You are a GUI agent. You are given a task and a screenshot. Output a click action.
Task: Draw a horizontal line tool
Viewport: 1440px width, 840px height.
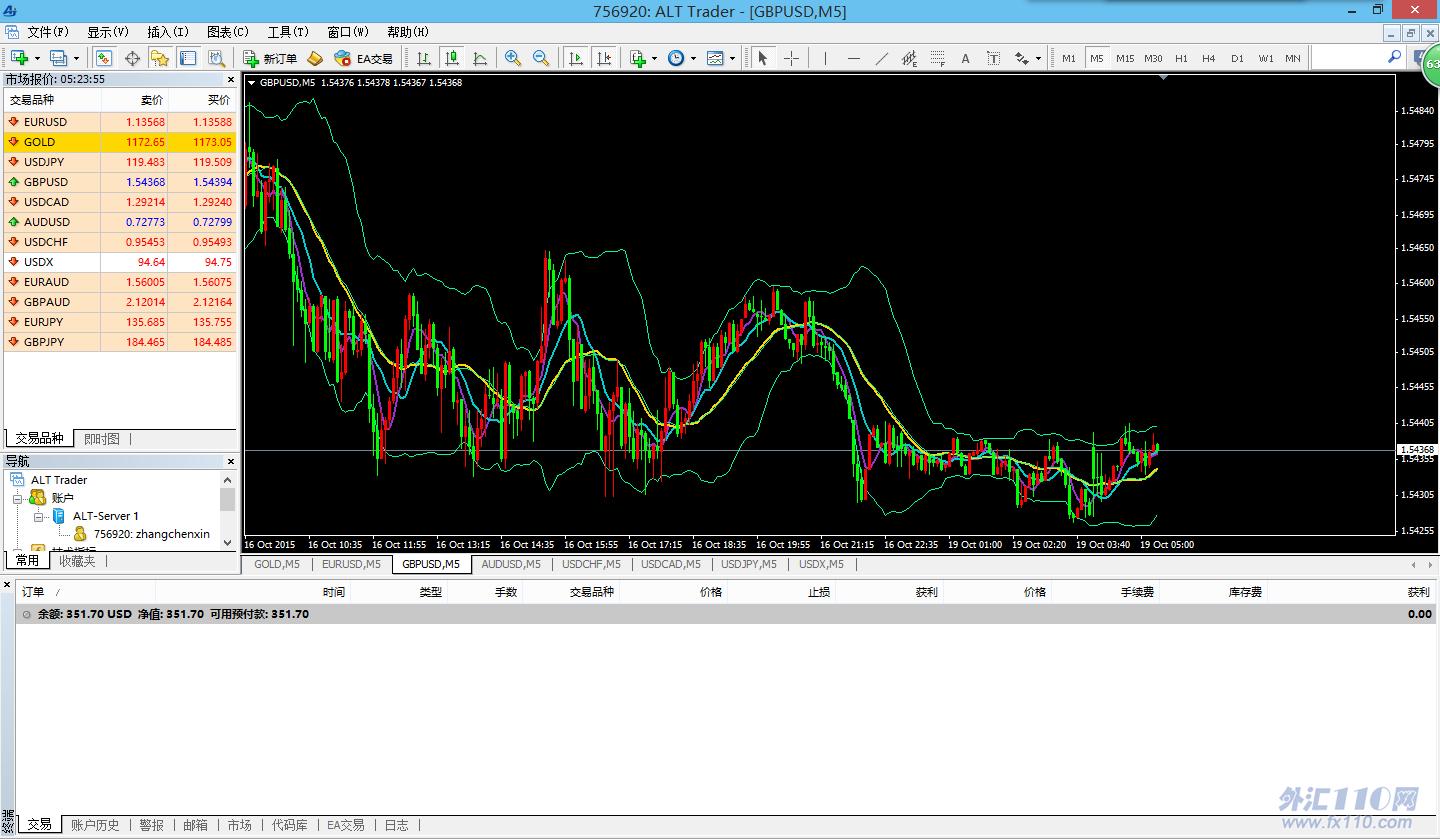pyautogui.click(x=853, y=58)
